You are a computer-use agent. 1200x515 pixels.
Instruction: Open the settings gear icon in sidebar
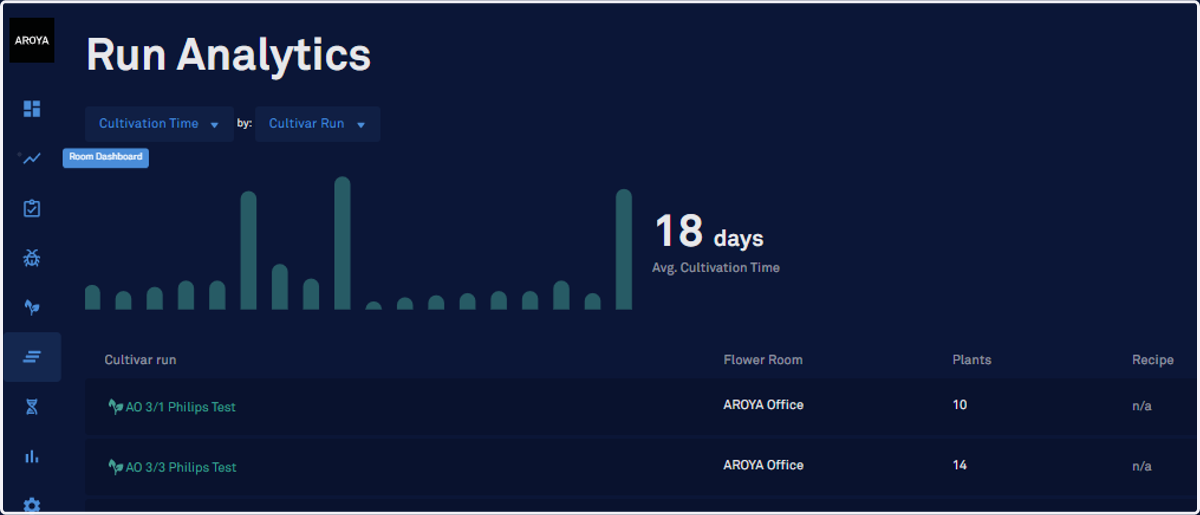32,505
